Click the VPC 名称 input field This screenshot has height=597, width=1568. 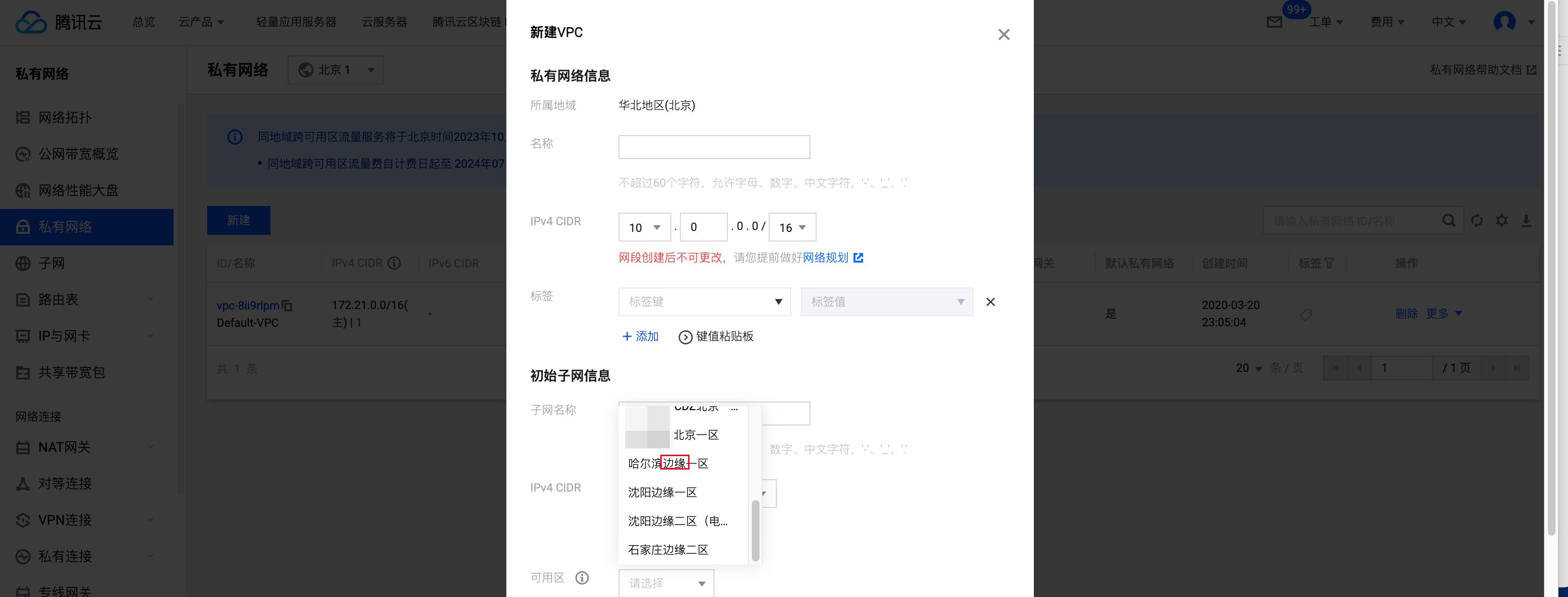click(714, 147)
